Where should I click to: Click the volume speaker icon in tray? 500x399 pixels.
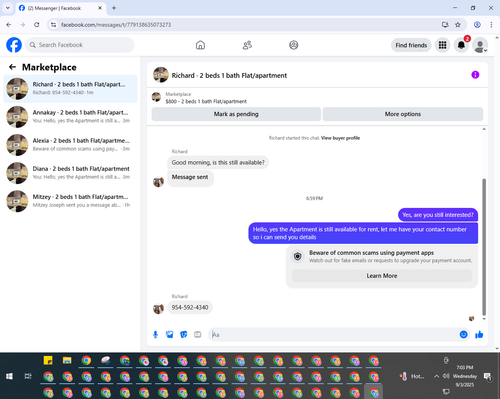[446, 376]
